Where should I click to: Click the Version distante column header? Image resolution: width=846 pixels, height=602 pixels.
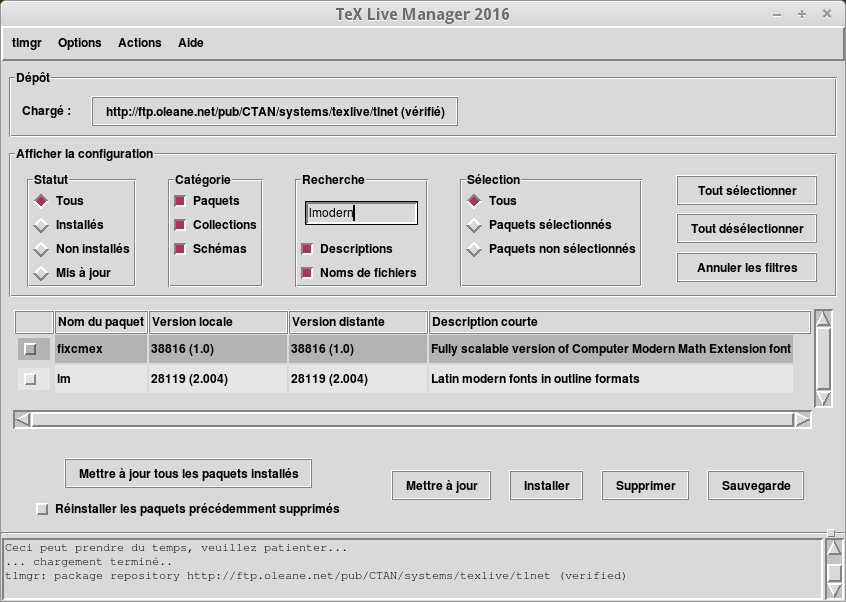click(x=358, y=322)
